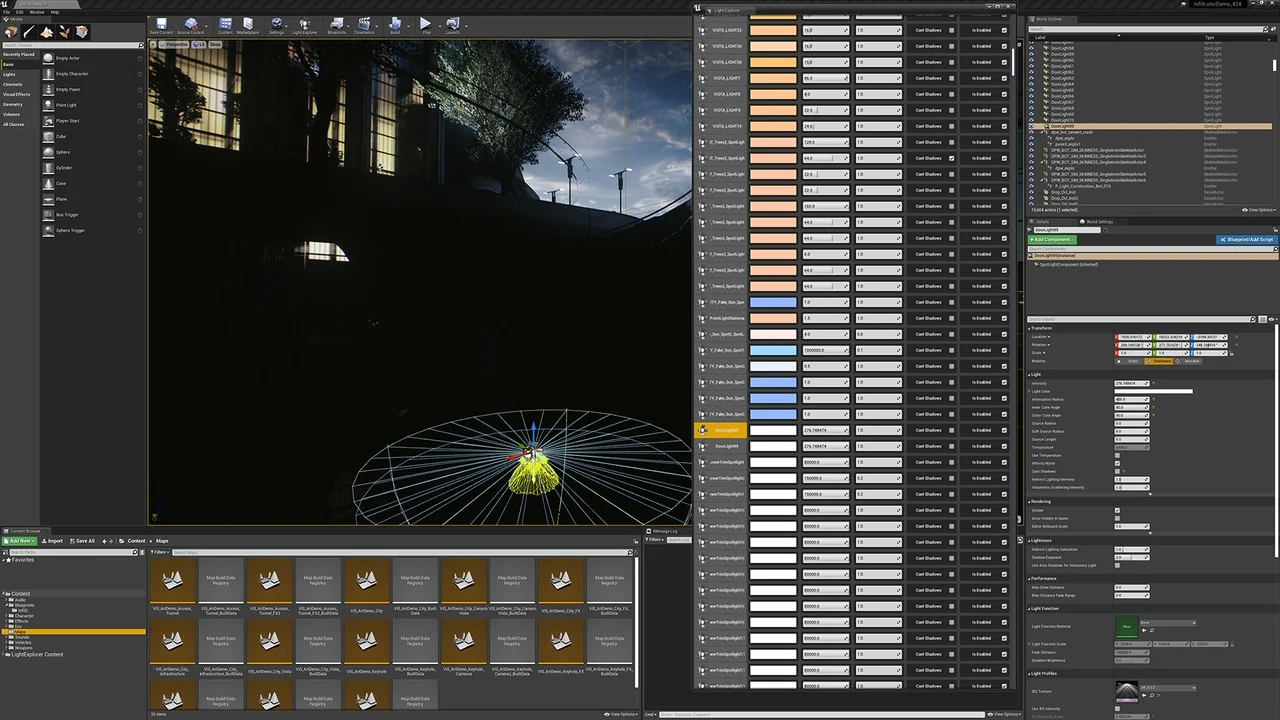Click the Save Current icon in the toolbar
This screenshot has height=720, width=1280.
(x=160, y=25)
